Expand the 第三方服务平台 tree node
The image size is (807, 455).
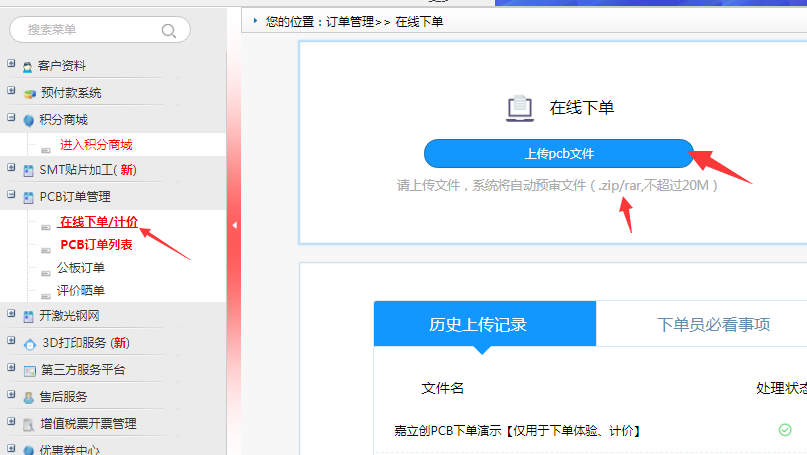tap(11, 369)
